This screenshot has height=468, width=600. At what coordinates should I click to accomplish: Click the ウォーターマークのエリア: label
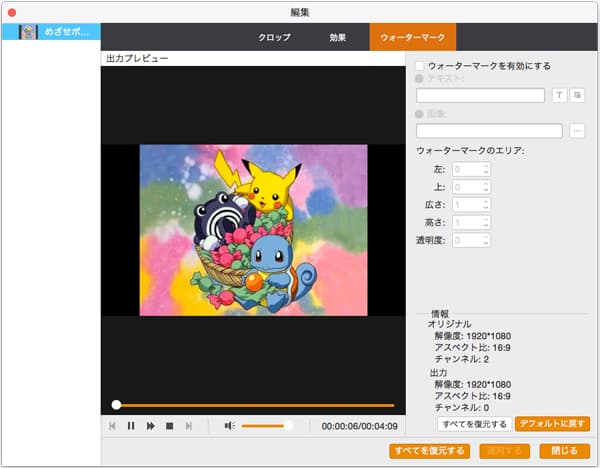470,150
